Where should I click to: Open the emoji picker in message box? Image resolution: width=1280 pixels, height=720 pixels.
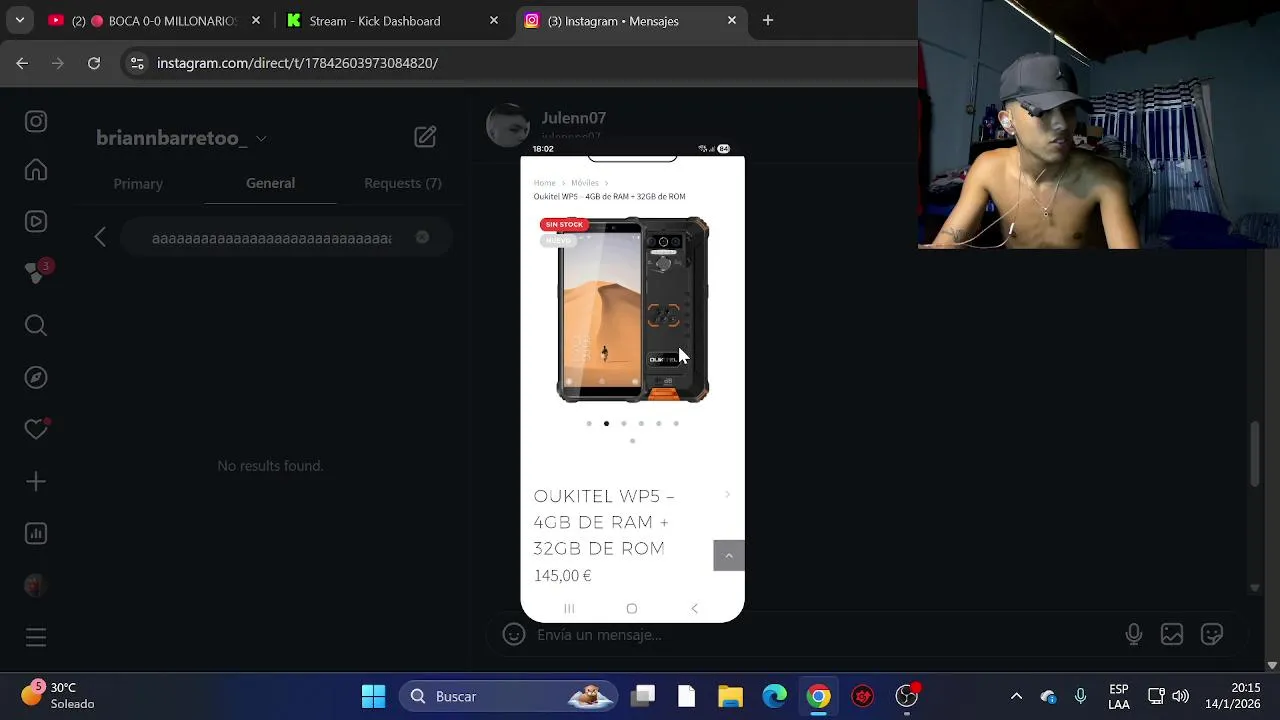(514, 634)
